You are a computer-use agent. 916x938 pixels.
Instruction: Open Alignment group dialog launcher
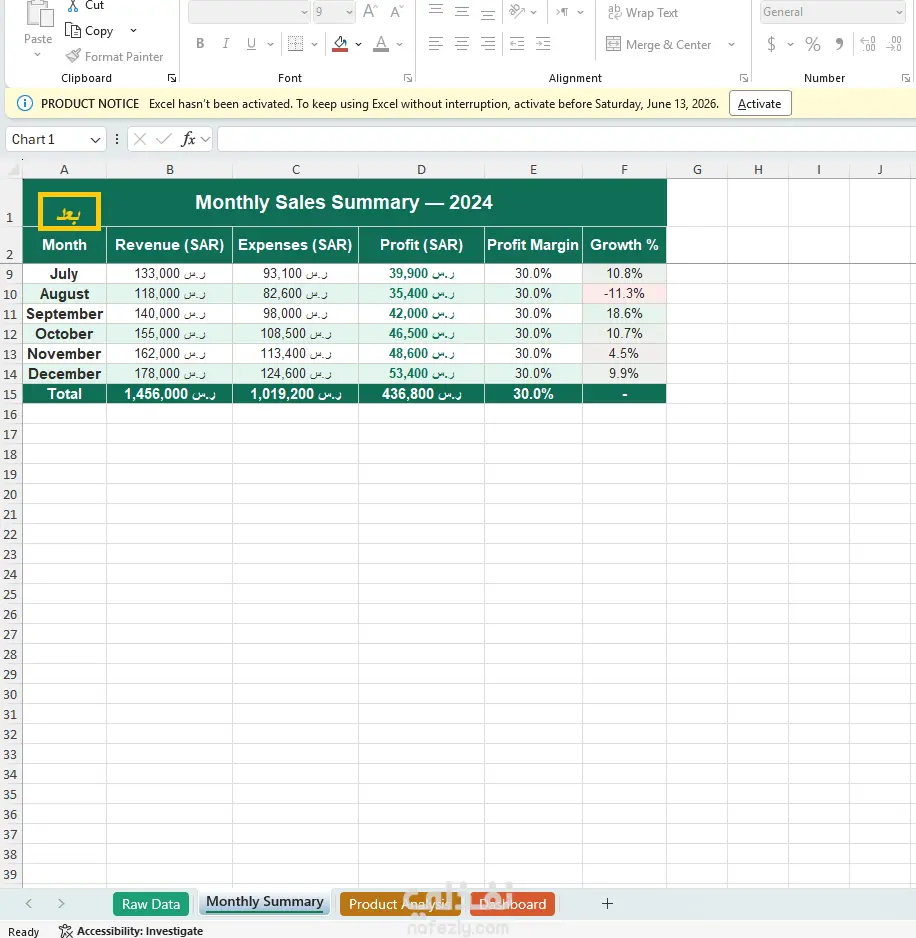click(x=744, y=78)
